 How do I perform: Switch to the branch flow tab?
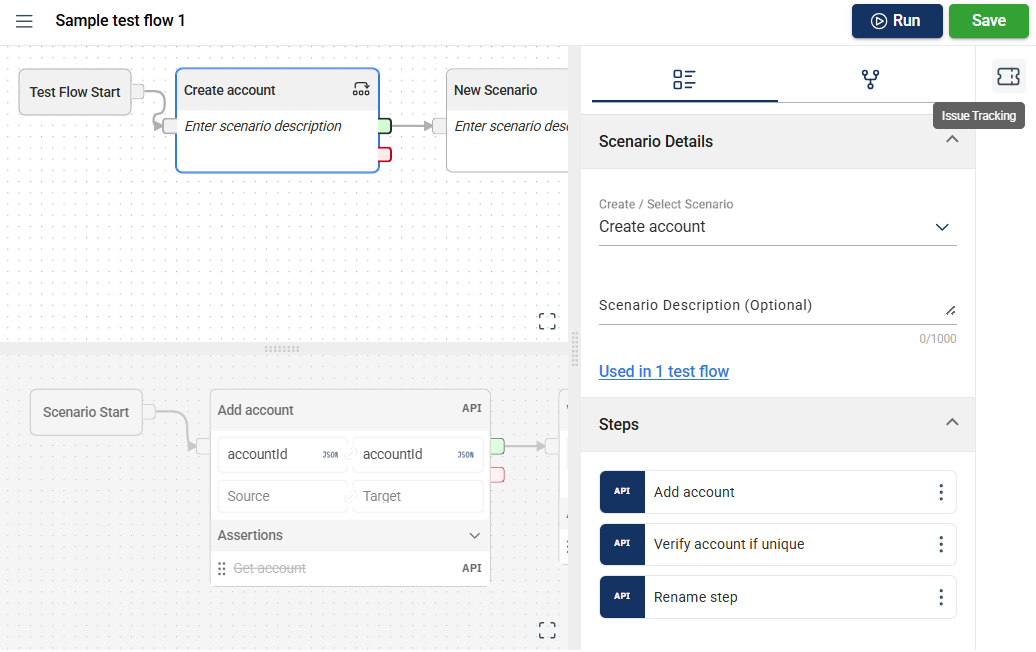[x=870, y=80]
